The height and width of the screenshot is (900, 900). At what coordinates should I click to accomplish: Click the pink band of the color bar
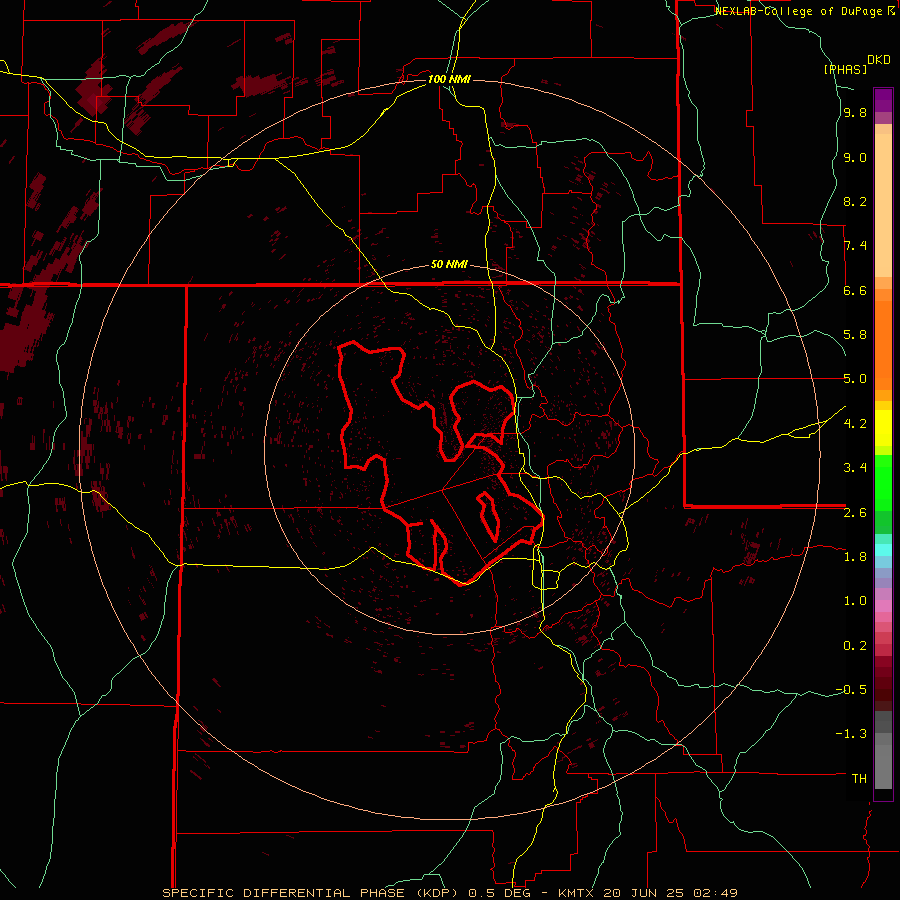(883, 606)
